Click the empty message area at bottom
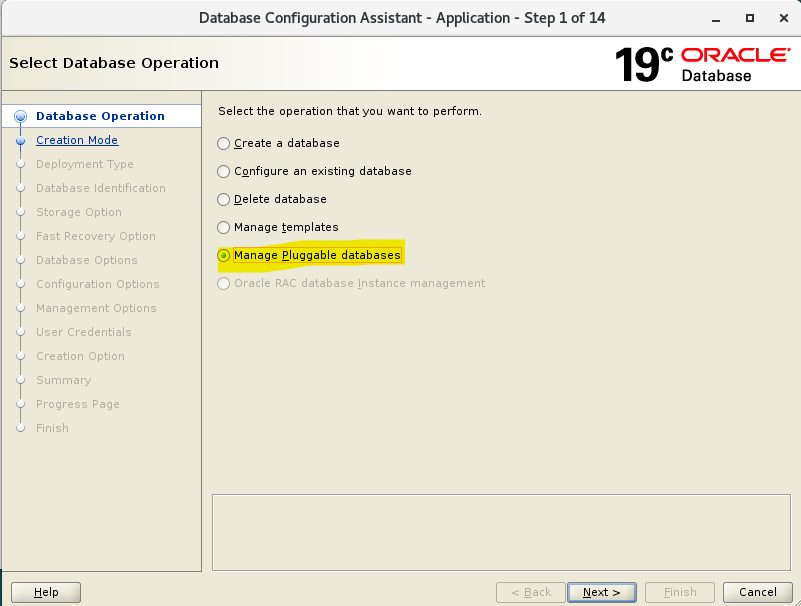Image resolution: width=801 pixels, height=606 pixels. point(501,532)
